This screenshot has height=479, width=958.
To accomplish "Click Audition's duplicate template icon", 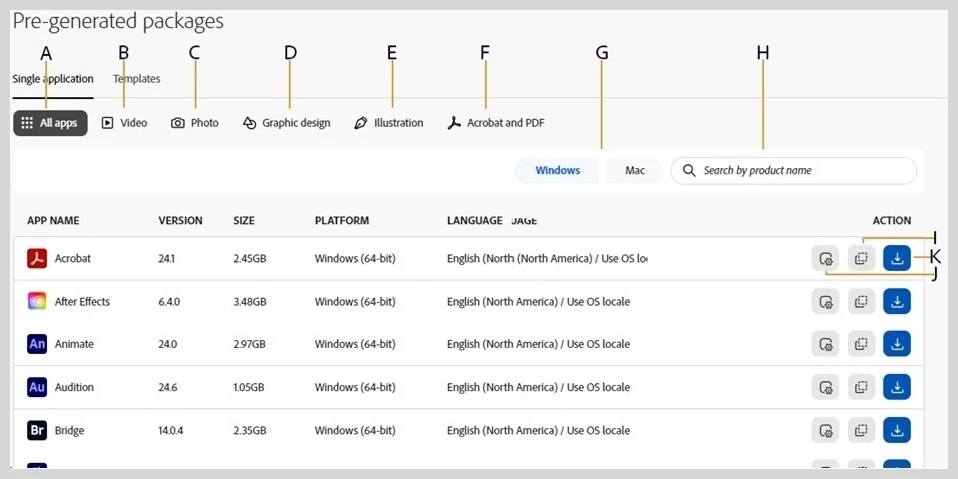I will coord(861,387).
